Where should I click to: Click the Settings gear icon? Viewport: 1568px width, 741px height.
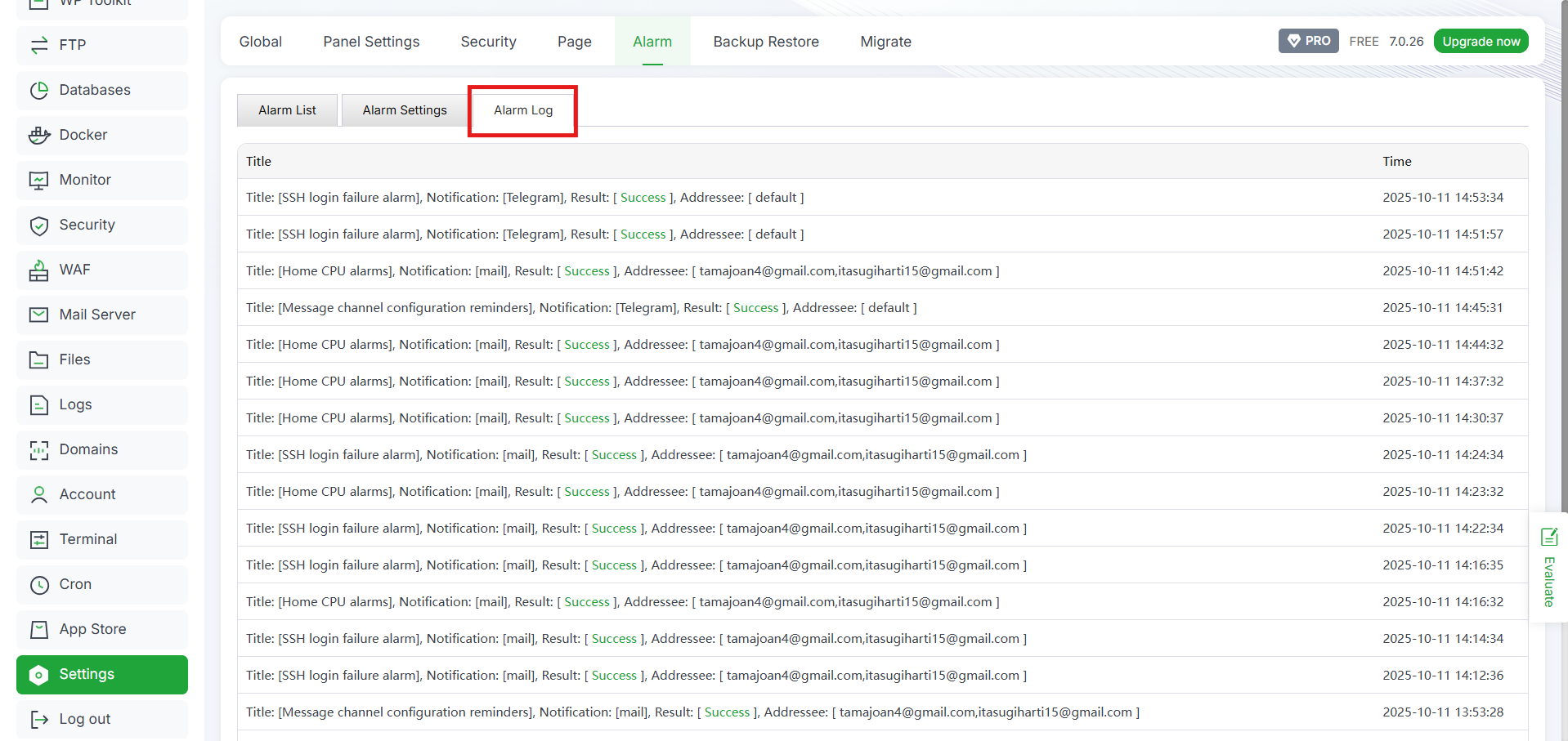38,675
